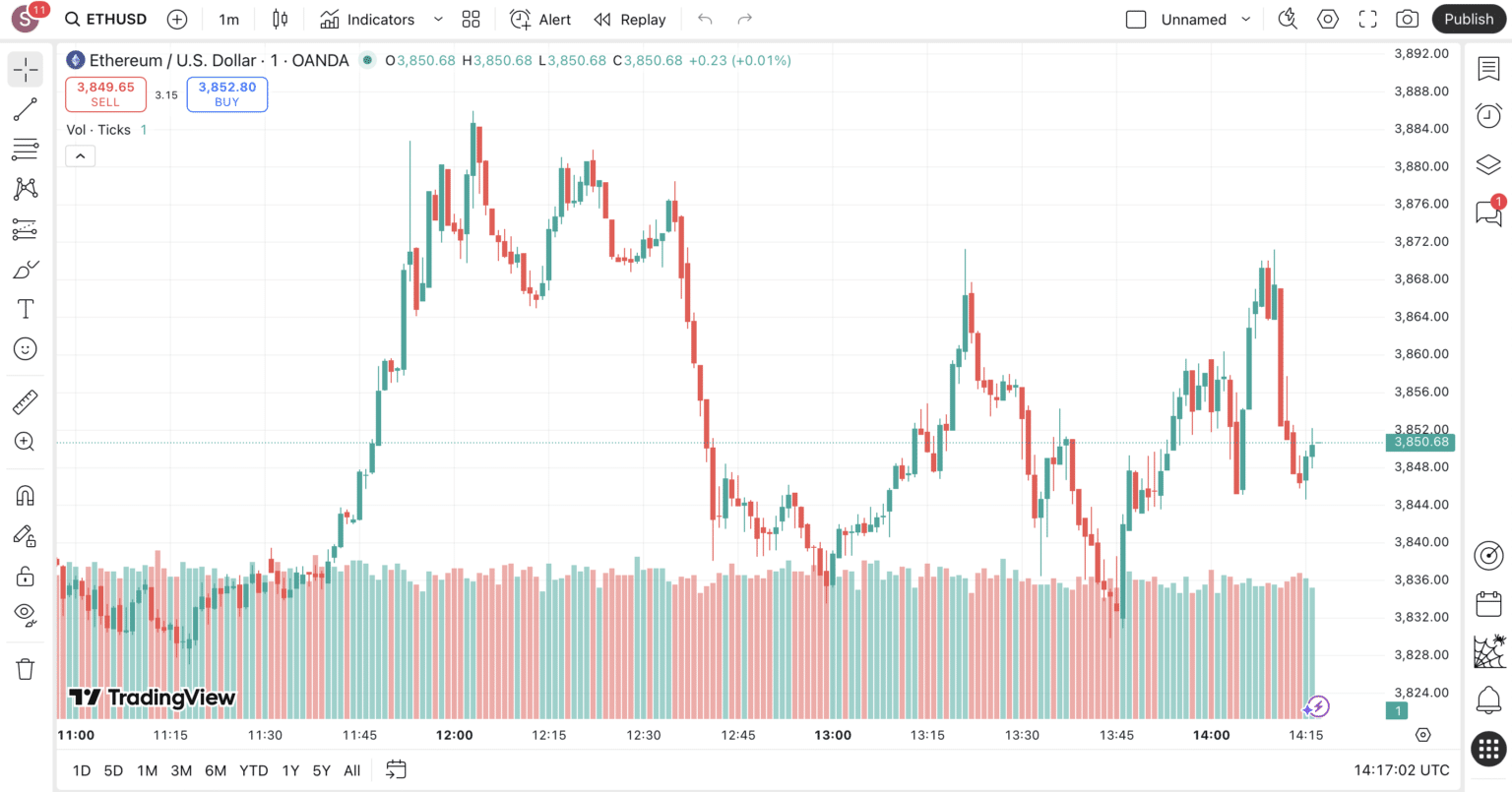Switch to the YTD range tab

pyautogui.click(x=253, y=770)
